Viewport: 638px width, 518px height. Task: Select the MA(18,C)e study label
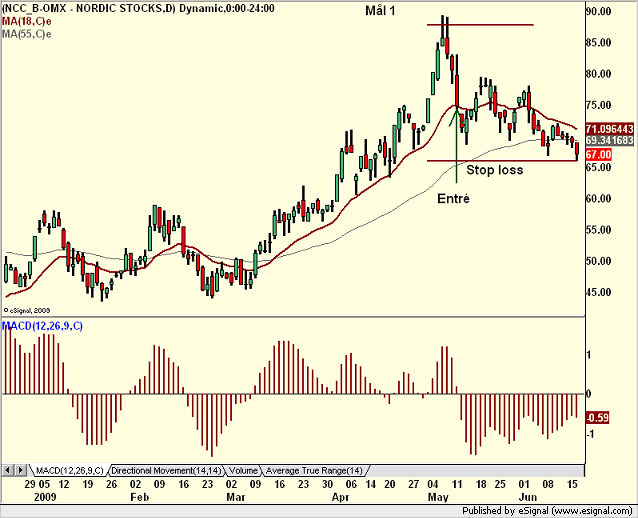26,21
